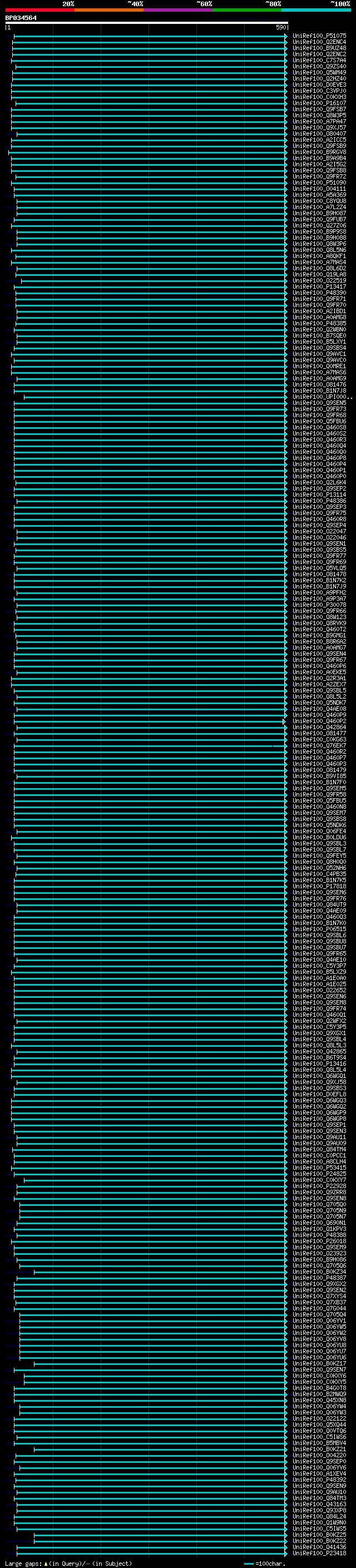Select the UniRef100_Q41436 label

[x=319, y=1547]
